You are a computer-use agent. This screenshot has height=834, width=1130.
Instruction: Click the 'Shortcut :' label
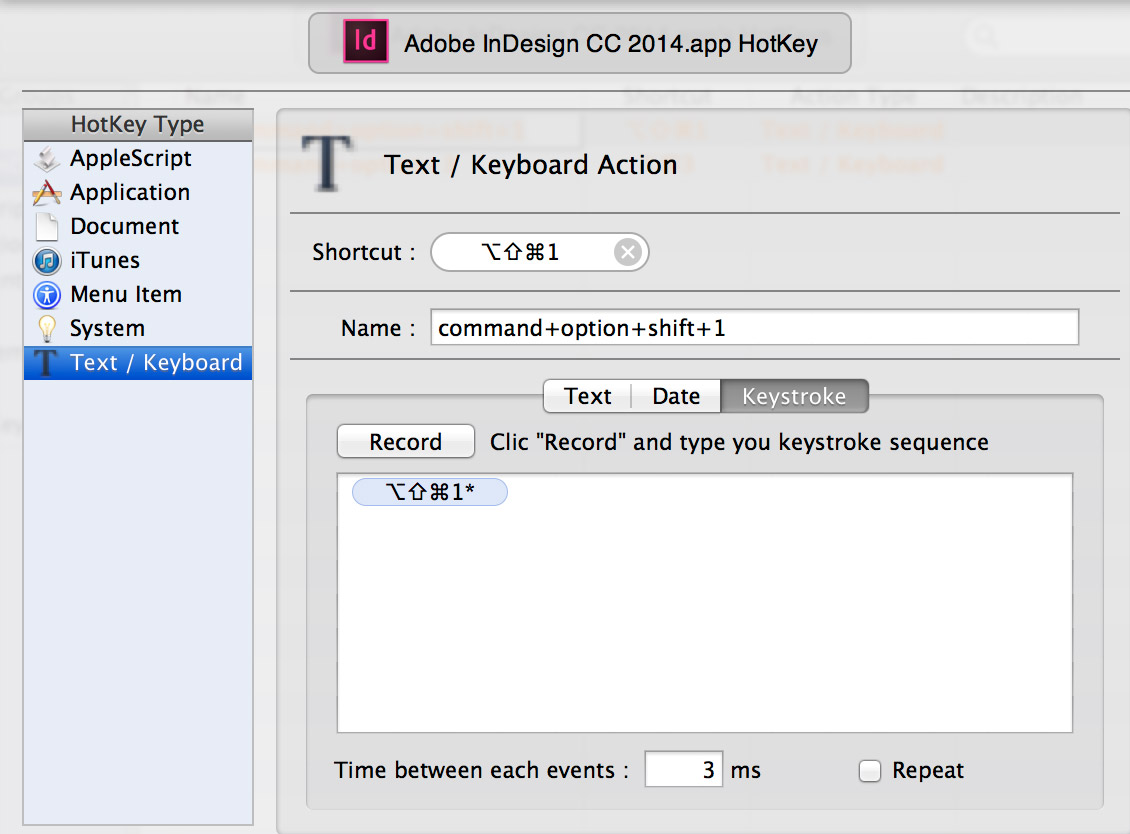[x=364, y=252]
